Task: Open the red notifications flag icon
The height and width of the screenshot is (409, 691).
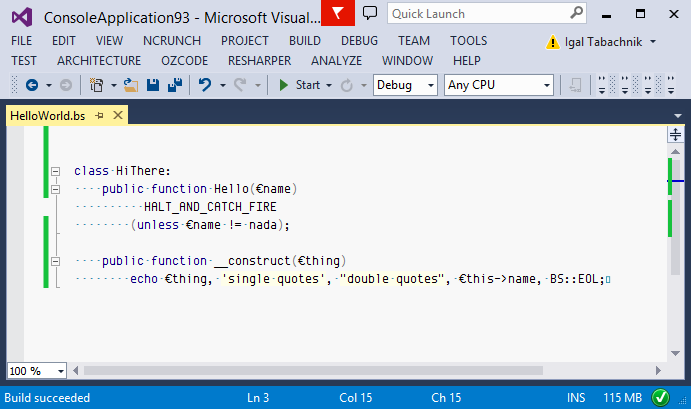Action: tap(337, 14)
